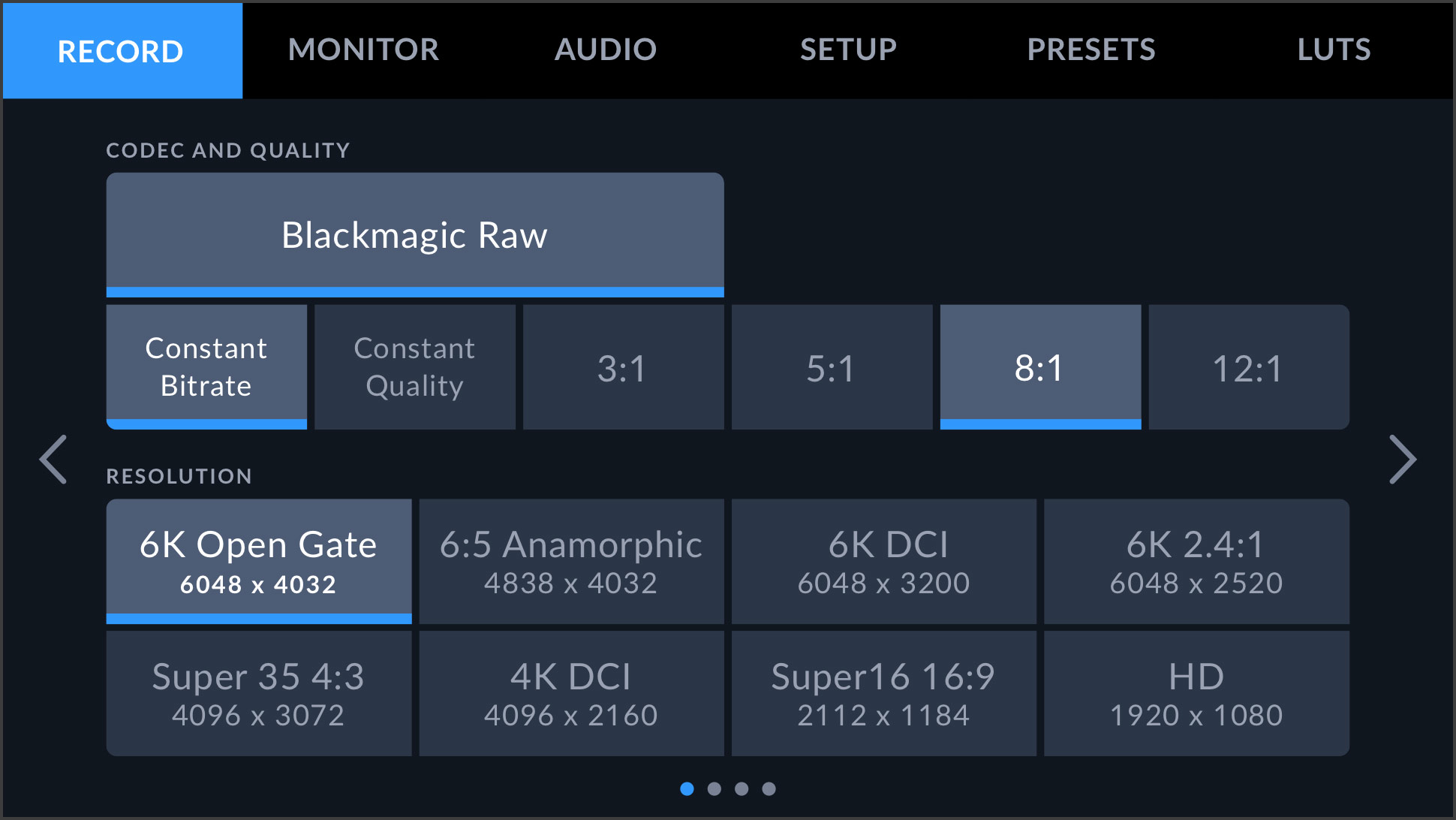Select 6K Open Gate resolution
Viewport: 1456px width, 820px height.
(x=258, y=561)
